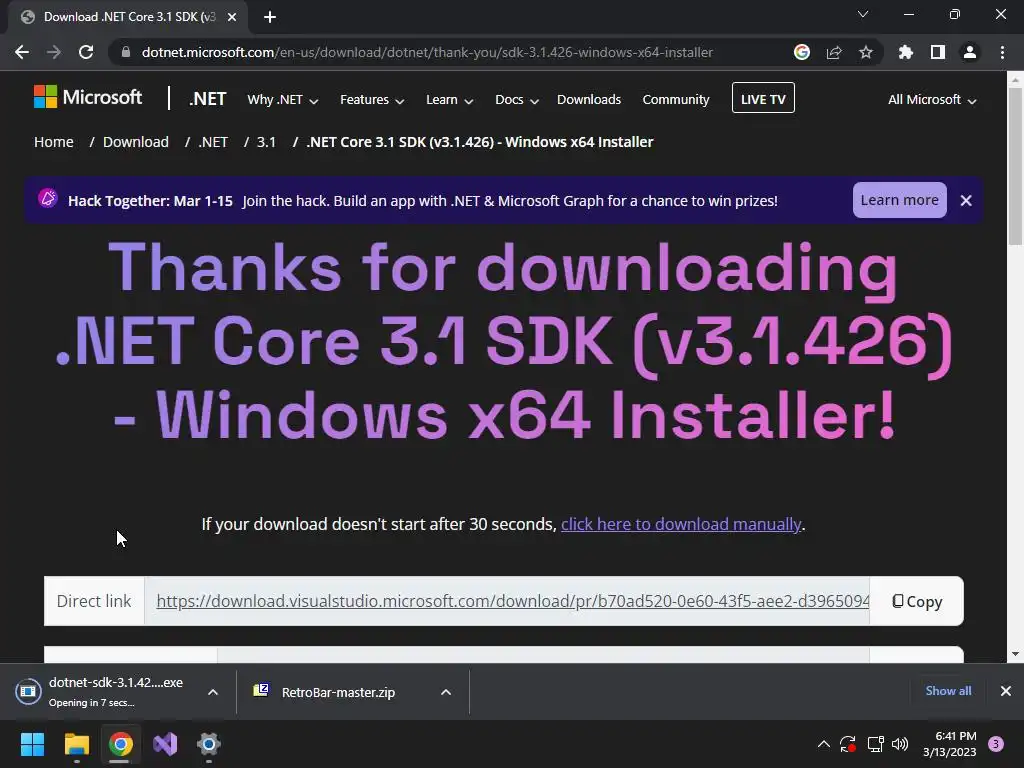Viewport: 1024px width, 768px height.
Task: Open a new tab with plus button
Action: pos(270,17)
